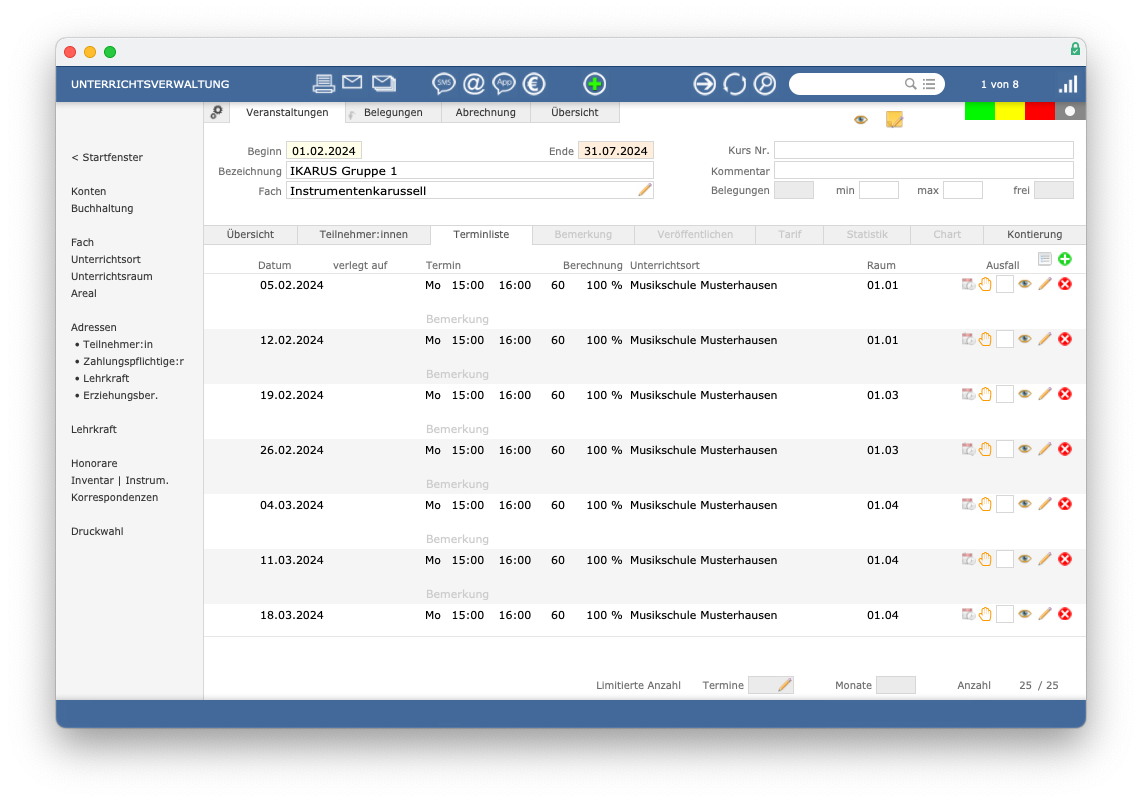Click the calendar icon on 26.02.2024 row

tap(968, 449)
